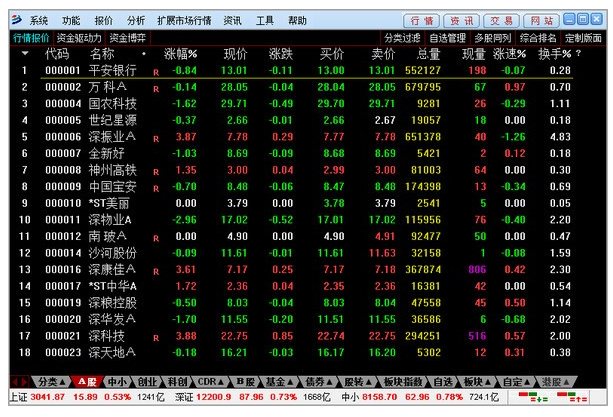Sort by the 总量 column header
Screen dimensions: 613x417
coord(428,54)
